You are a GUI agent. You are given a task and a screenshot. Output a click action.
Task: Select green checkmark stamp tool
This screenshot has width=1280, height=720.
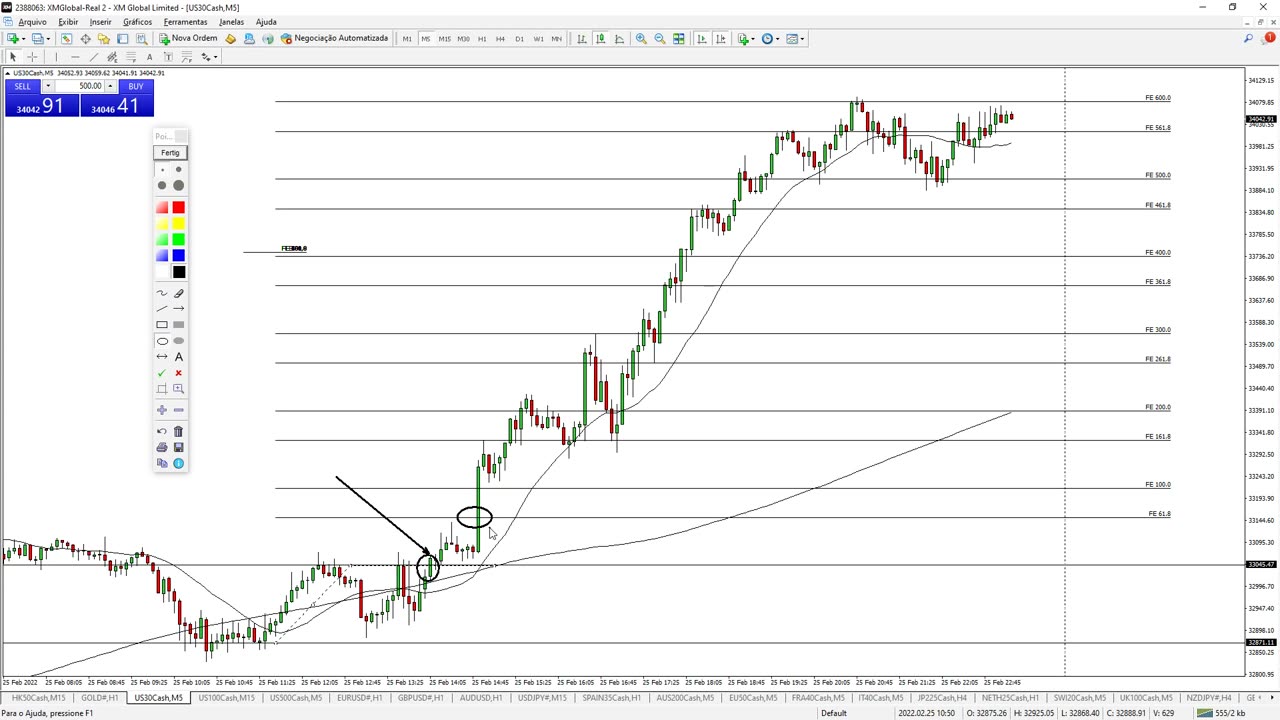click(x=162, y=373)
